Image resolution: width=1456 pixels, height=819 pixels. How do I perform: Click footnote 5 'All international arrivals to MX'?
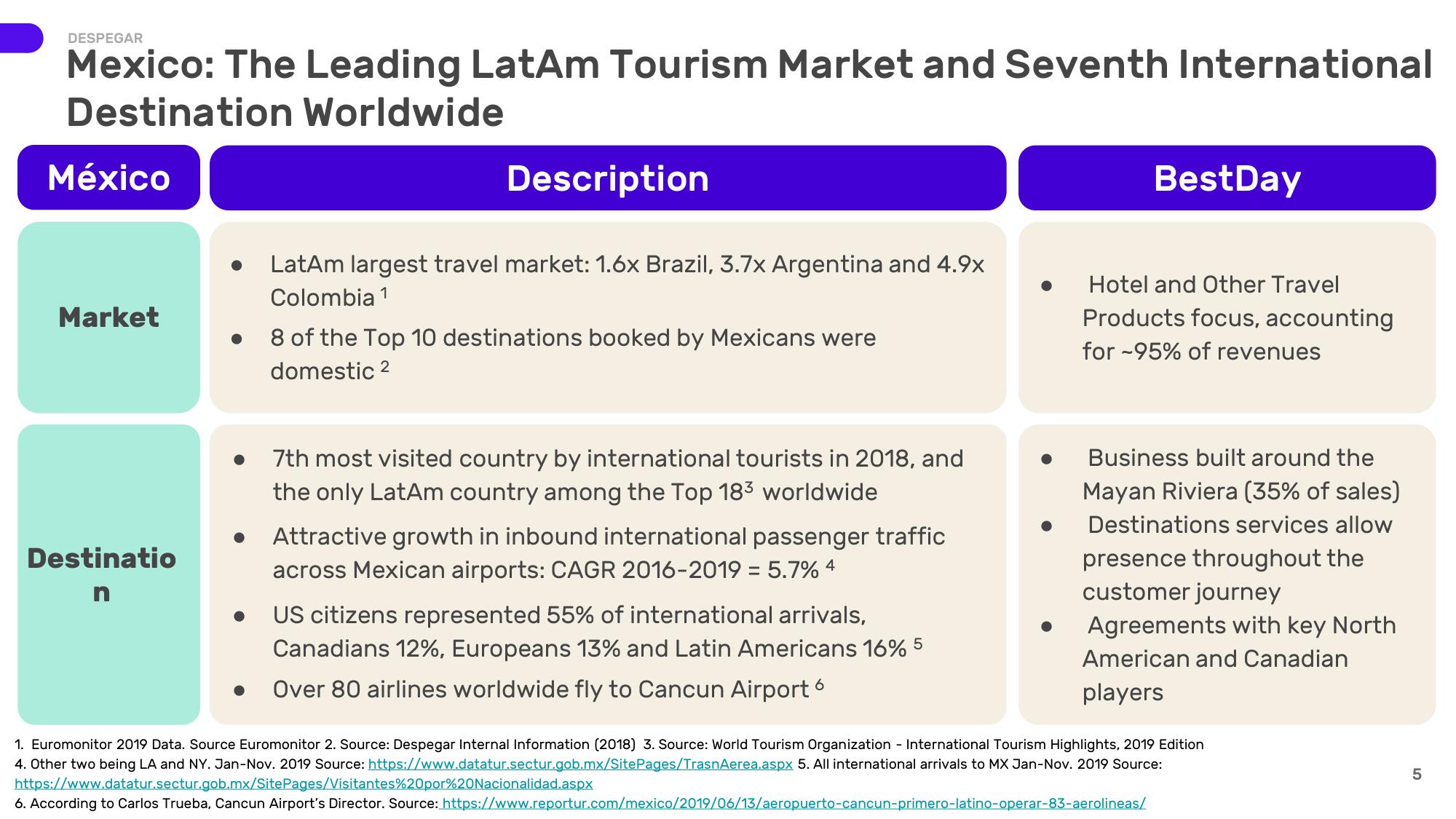point(980,764)
